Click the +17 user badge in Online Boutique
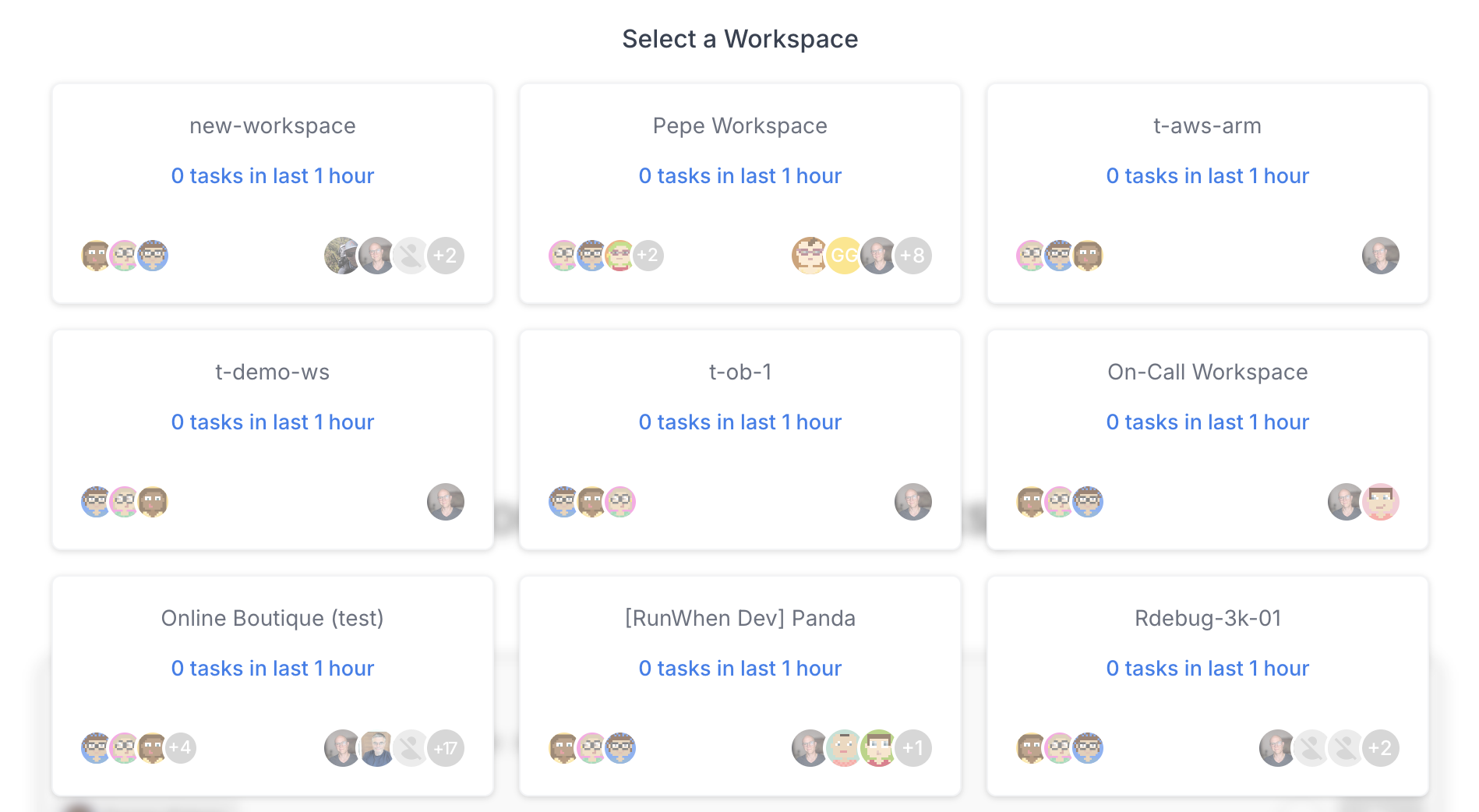The width and height of the screenshot is (1479, 812). click(x=445, y=748)
